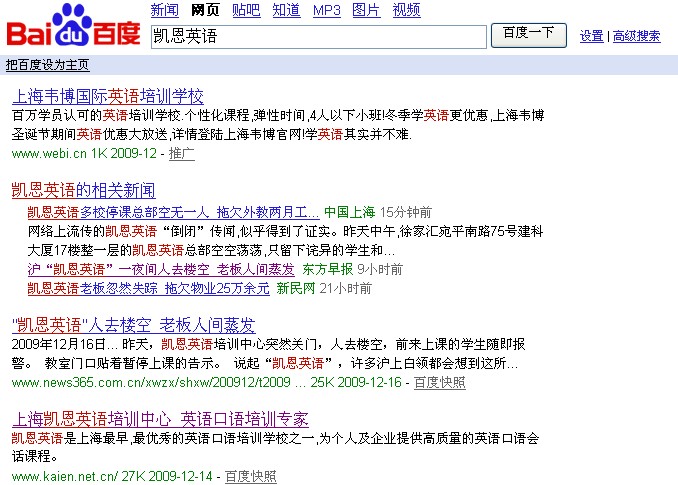Screen dimensions: 678x485
Task: Switch to the MP3 search tab
Action: click(327, 10)
